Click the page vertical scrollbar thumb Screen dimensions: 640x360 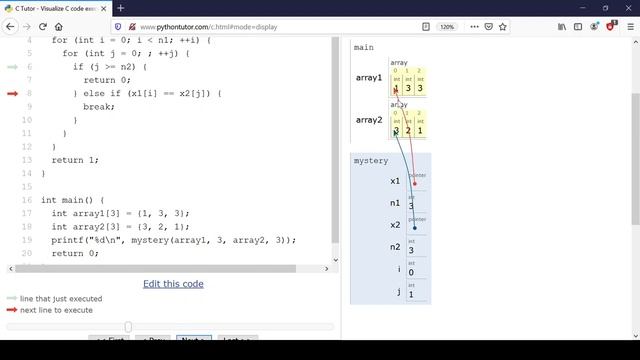coord(636,159)
